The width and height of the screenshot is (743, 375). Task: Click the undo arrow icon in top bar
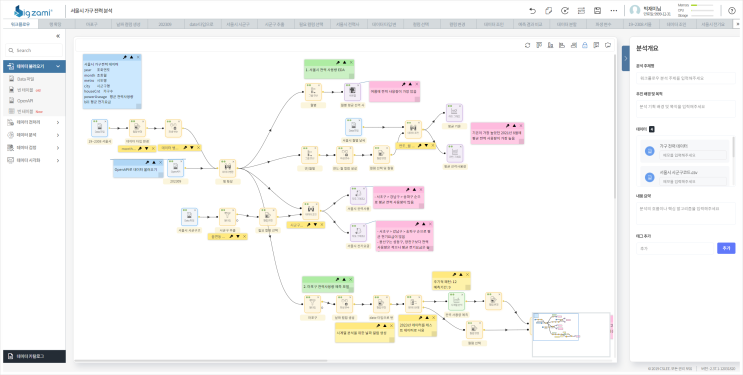(532, 10)
